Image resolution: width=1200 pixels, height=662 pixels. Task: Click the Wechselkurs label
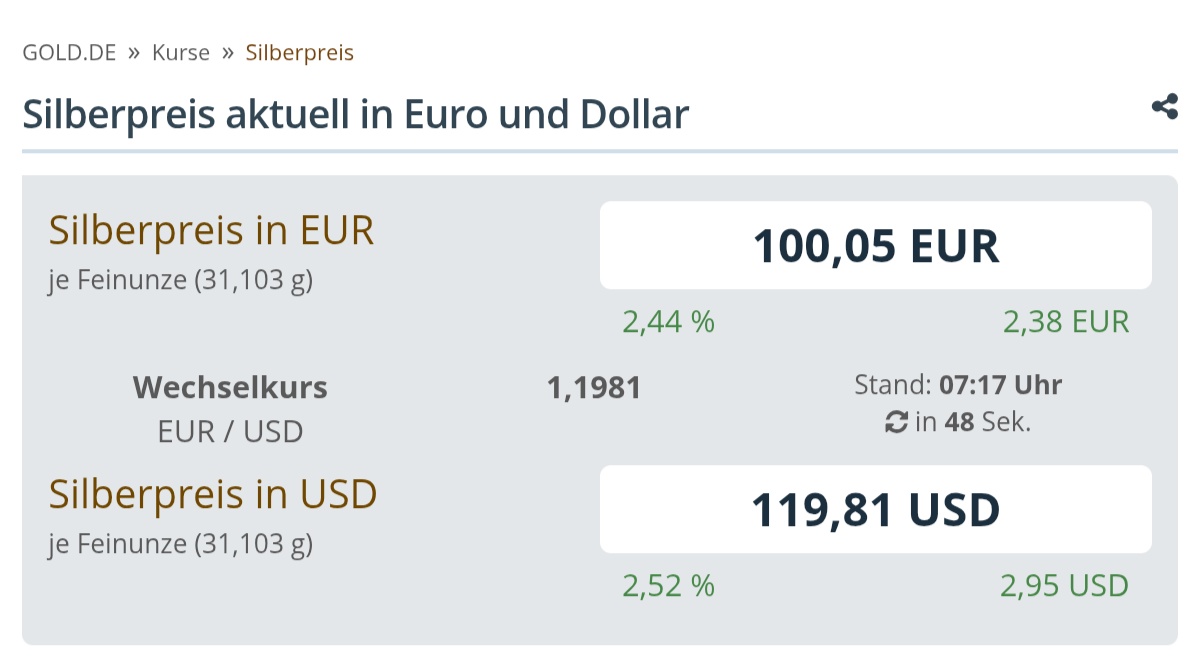click(230, 387)
